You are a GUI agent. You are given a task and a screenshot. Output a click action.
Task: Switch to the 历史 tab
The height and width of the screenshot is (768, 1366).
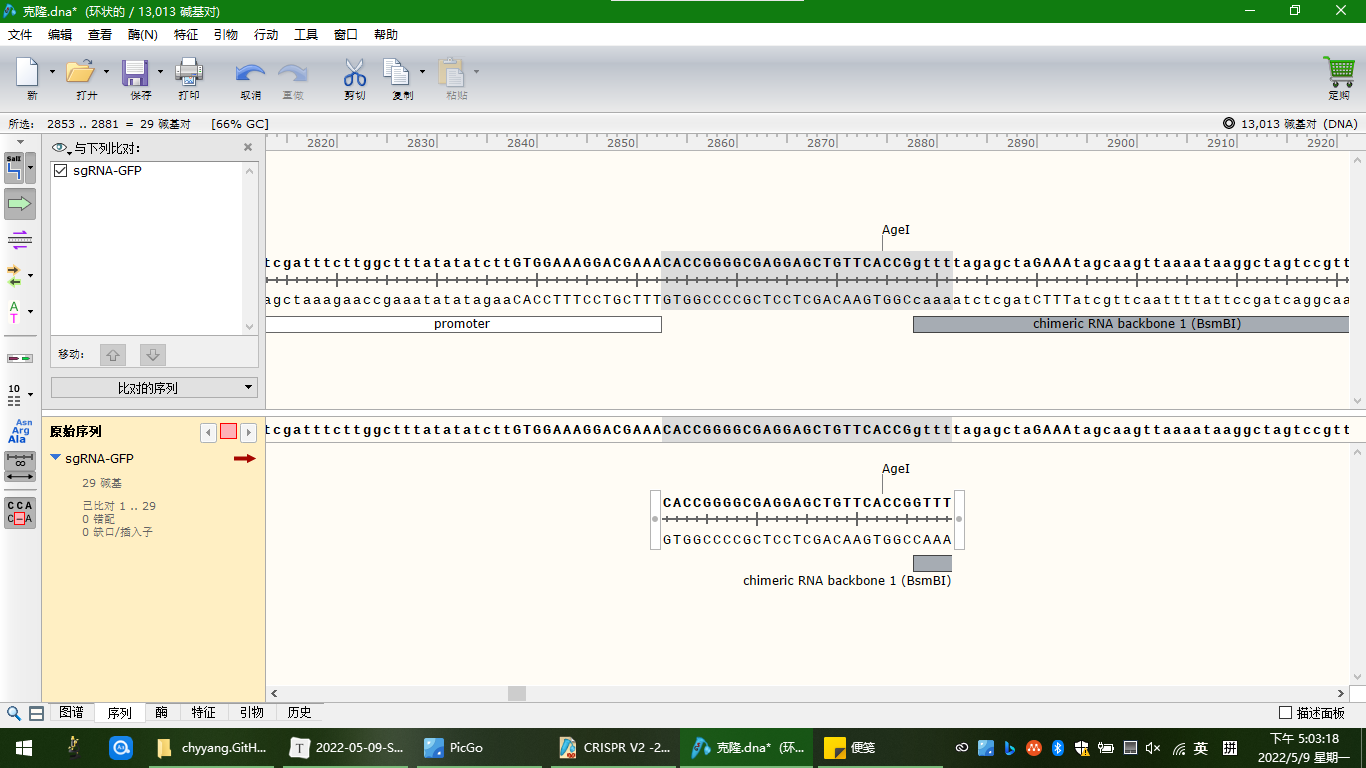299,713
